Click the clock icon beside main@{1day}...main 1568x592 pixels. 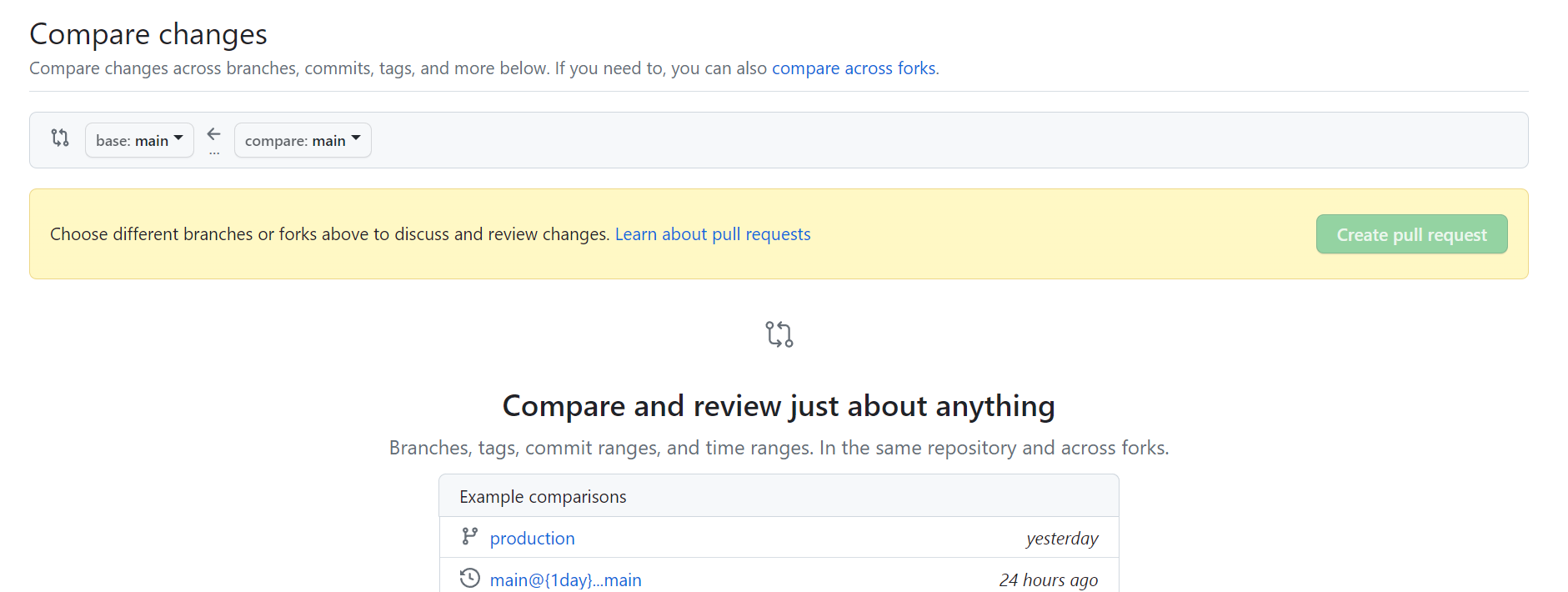click(x=470, y=579)
